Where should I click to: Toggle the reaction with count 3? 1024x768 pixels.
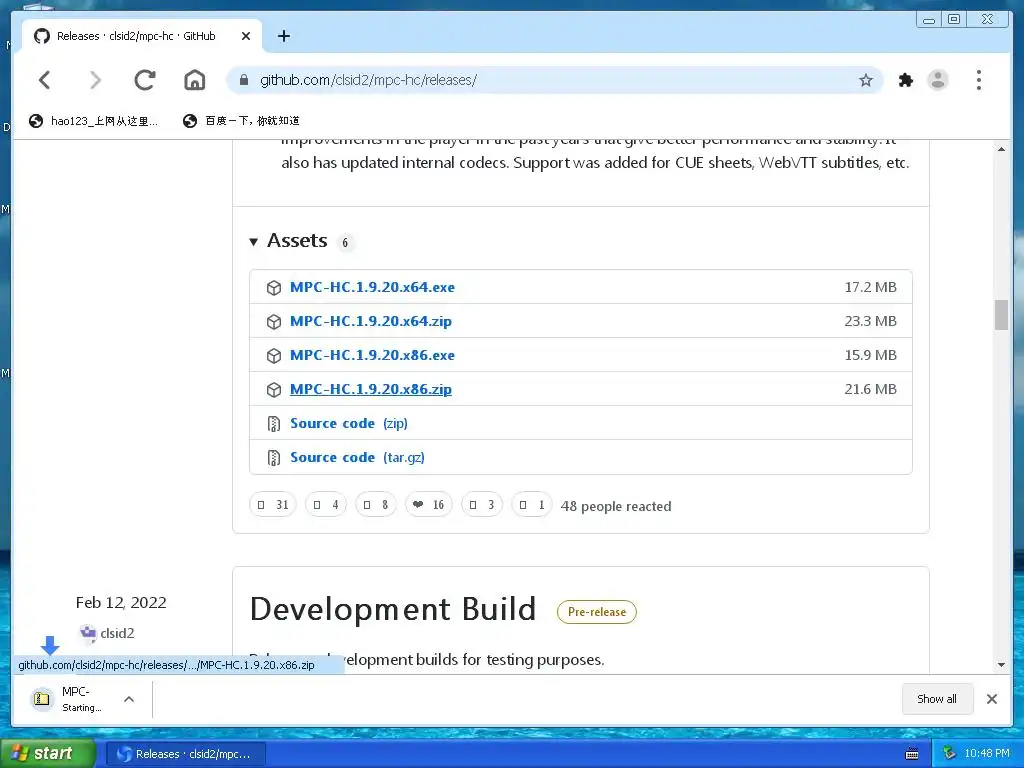[482, 505]
